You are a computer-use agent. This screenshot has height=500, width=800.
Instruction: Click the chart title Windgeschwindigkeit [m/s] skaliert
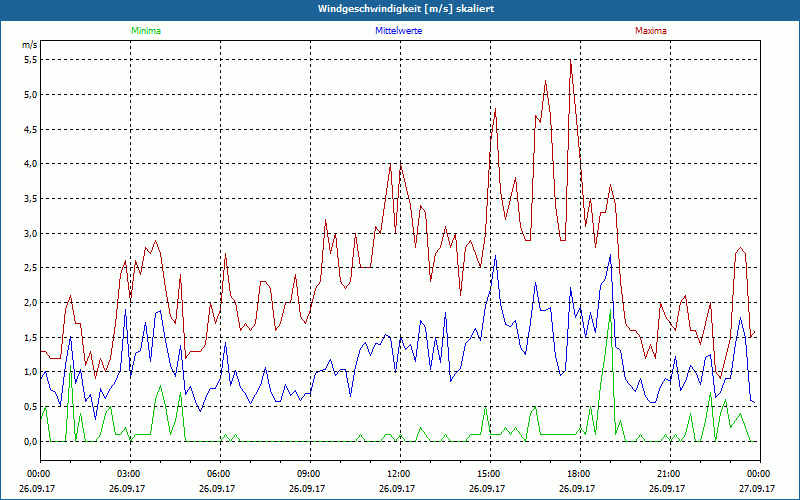tap(399, 9)
